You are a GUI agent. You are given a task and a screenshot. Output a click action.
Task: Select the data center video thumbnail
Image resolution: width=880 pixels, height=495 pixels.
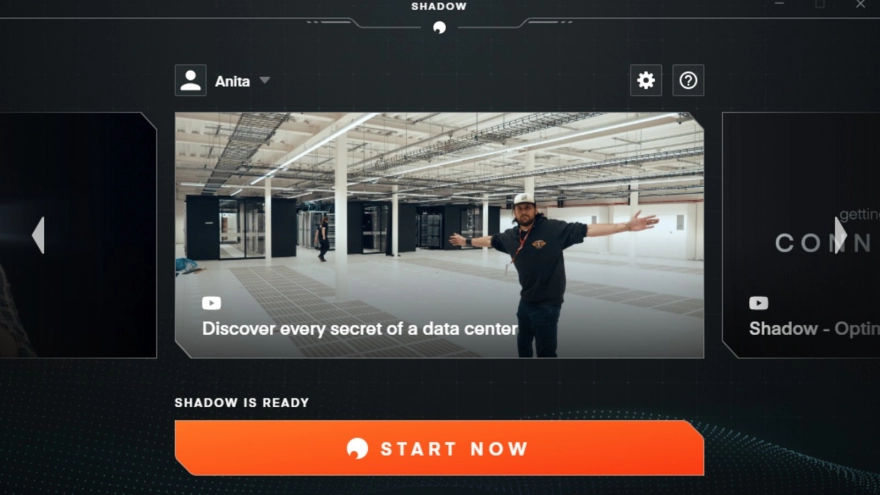pos(439,235)
